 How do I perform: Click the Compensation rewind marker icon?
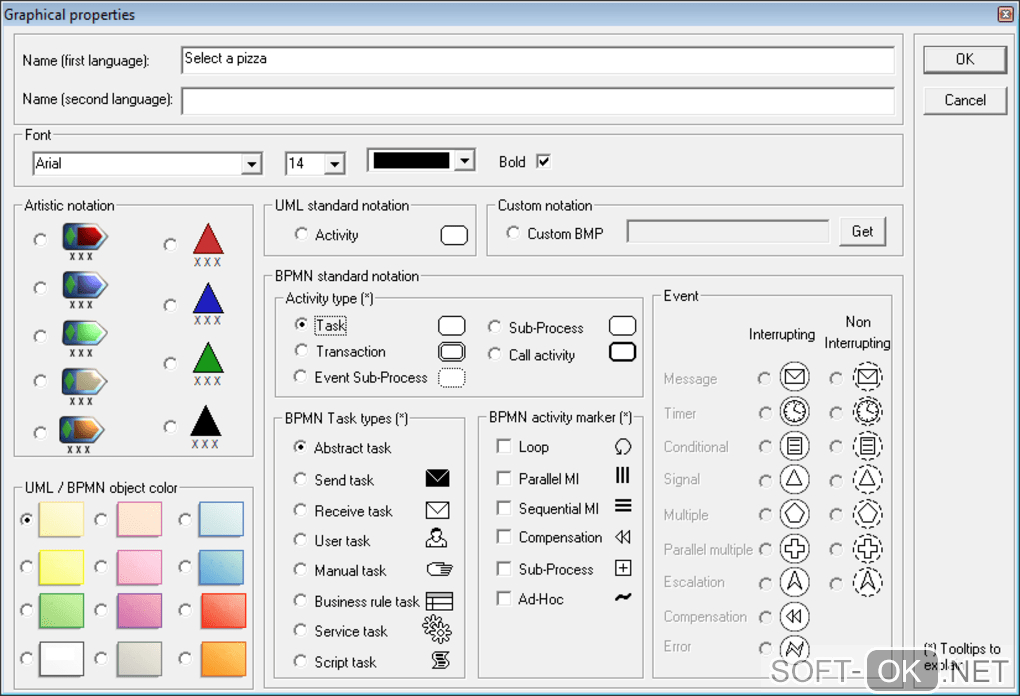point(623,537)
